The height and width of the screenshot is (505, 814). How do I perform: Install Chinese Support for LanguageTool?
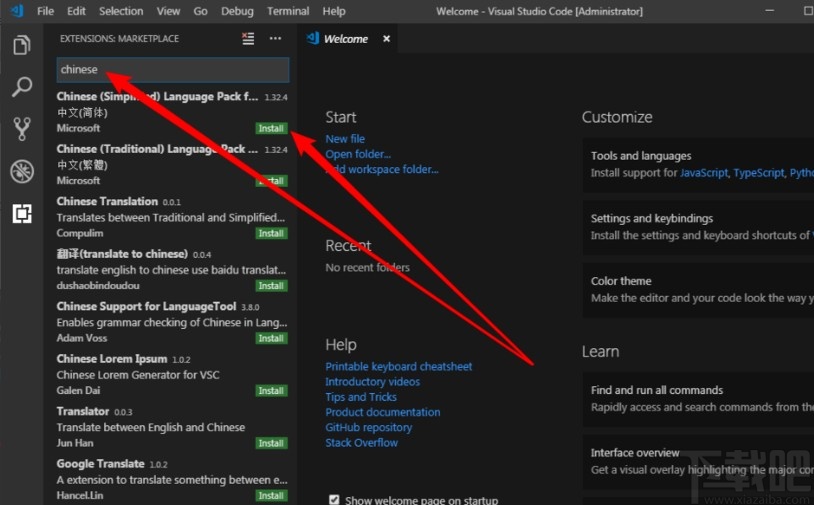(x=271, y=338)
